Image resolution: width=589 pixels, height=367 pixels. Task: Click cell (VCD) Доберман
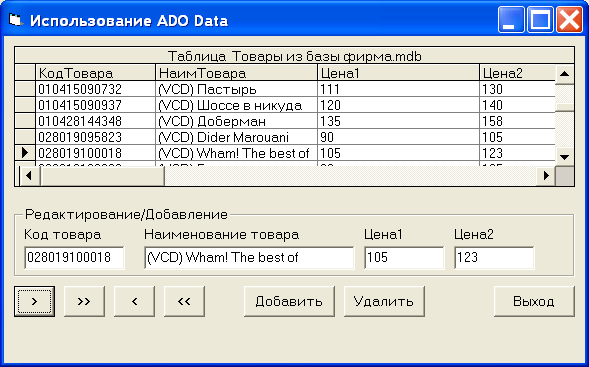[237, 121]
